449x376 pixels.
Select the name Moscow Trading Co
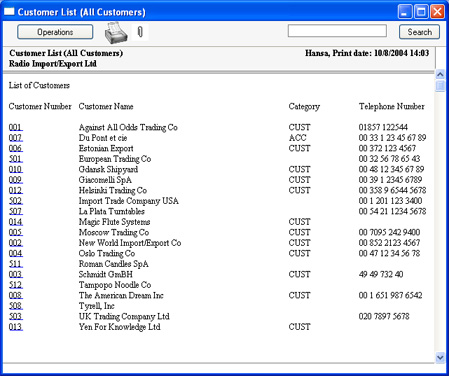[114, 232]
